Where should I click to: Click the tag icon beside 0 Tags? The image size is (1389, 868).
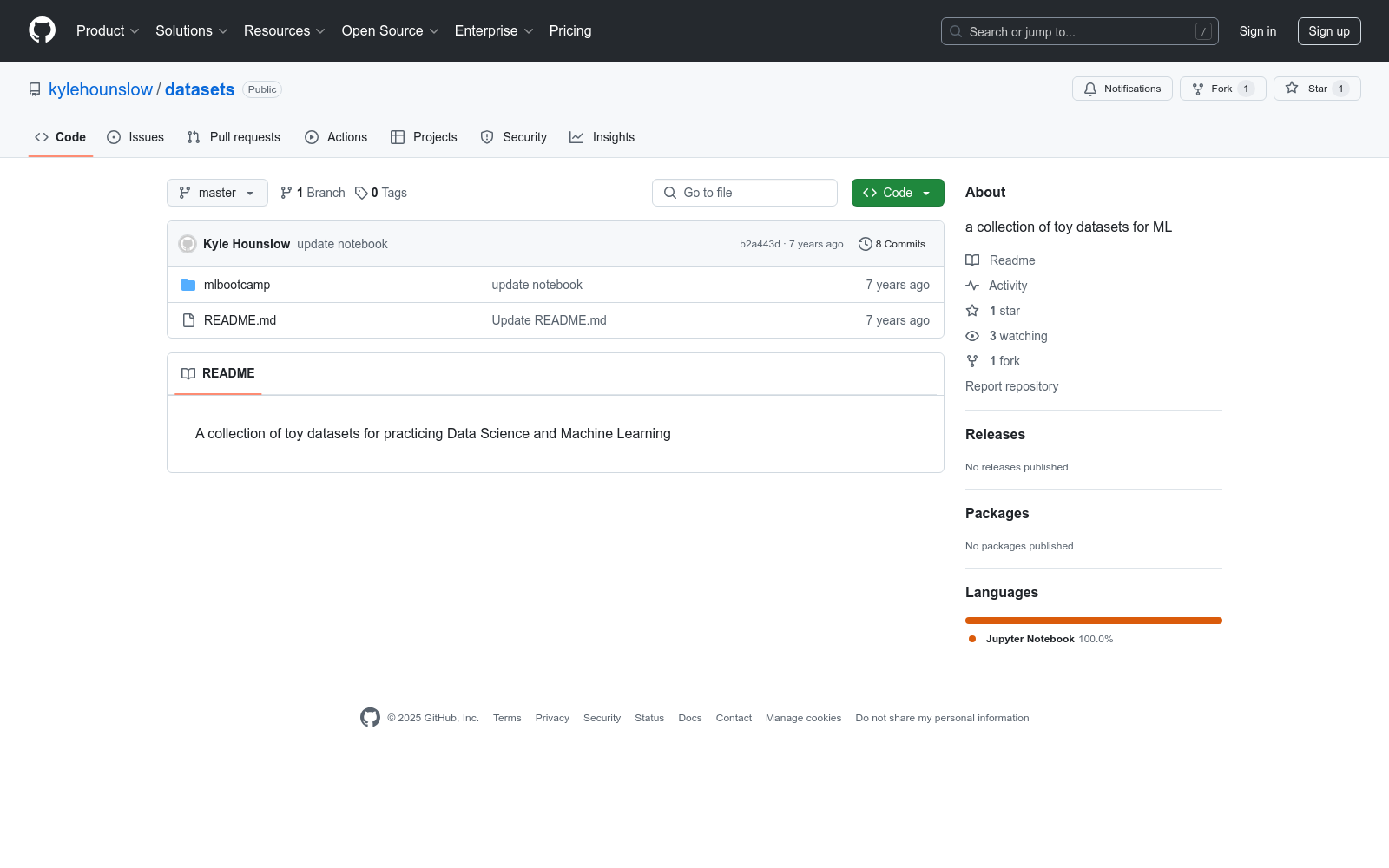pyautogui.click(x=361, y=193)
